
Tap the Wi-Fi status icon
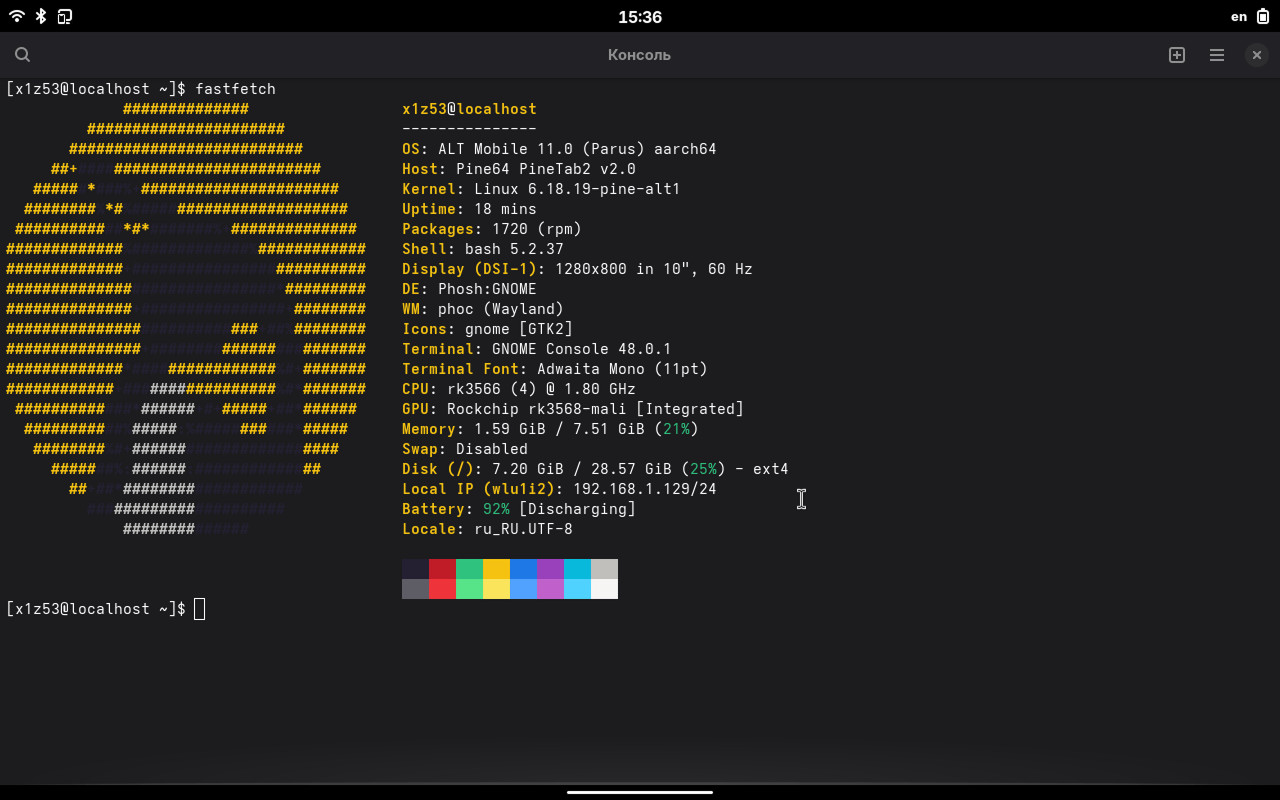17,16
